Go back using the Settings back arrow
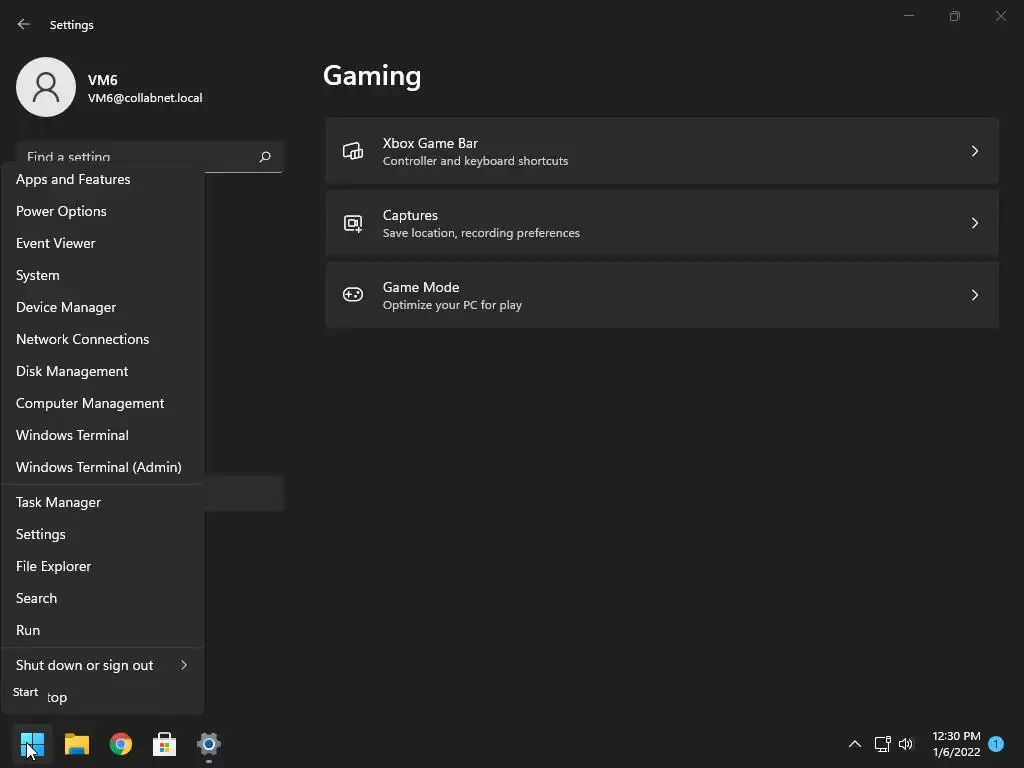Viewport: 1024px width, 768px height. [x=24, y=24]
